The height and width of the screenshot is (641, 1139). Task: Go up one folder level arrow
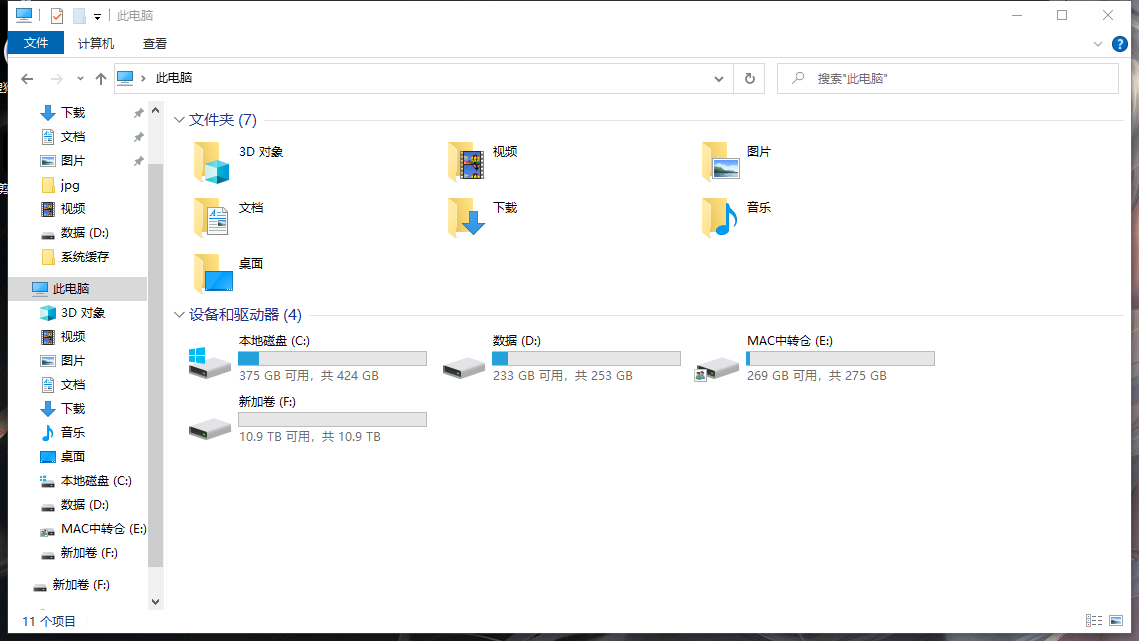[x=100, y=78]
